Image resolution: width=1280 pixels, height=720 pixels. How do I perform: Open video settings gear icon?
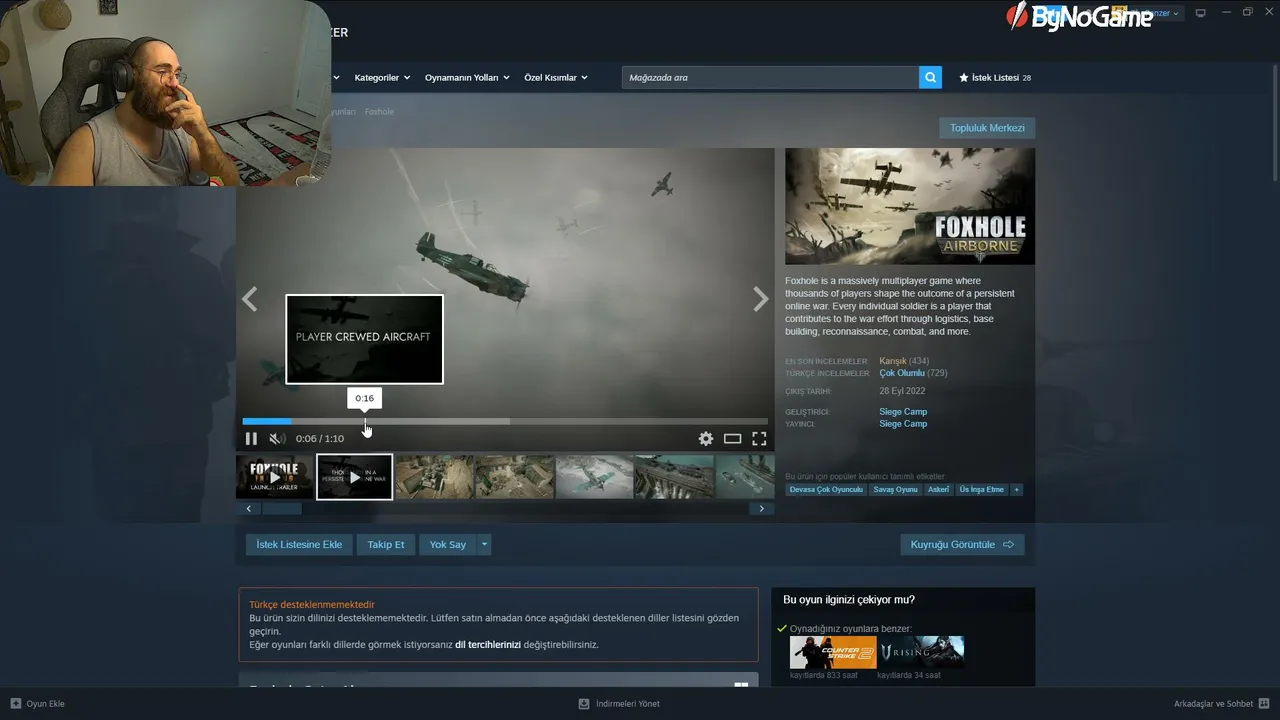point(706,439)
